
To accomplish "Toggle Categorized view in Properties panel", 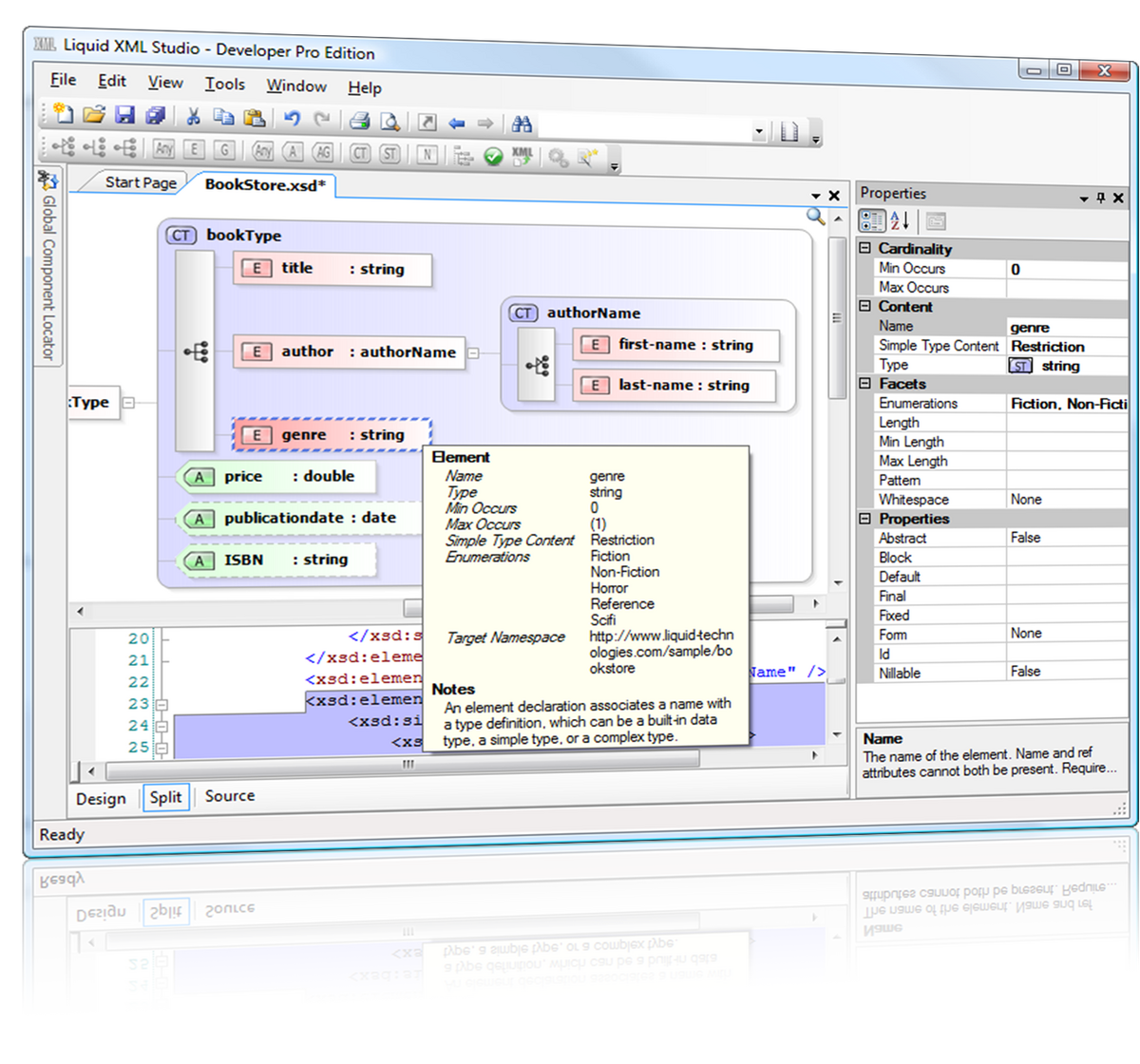I will (871, 221).
